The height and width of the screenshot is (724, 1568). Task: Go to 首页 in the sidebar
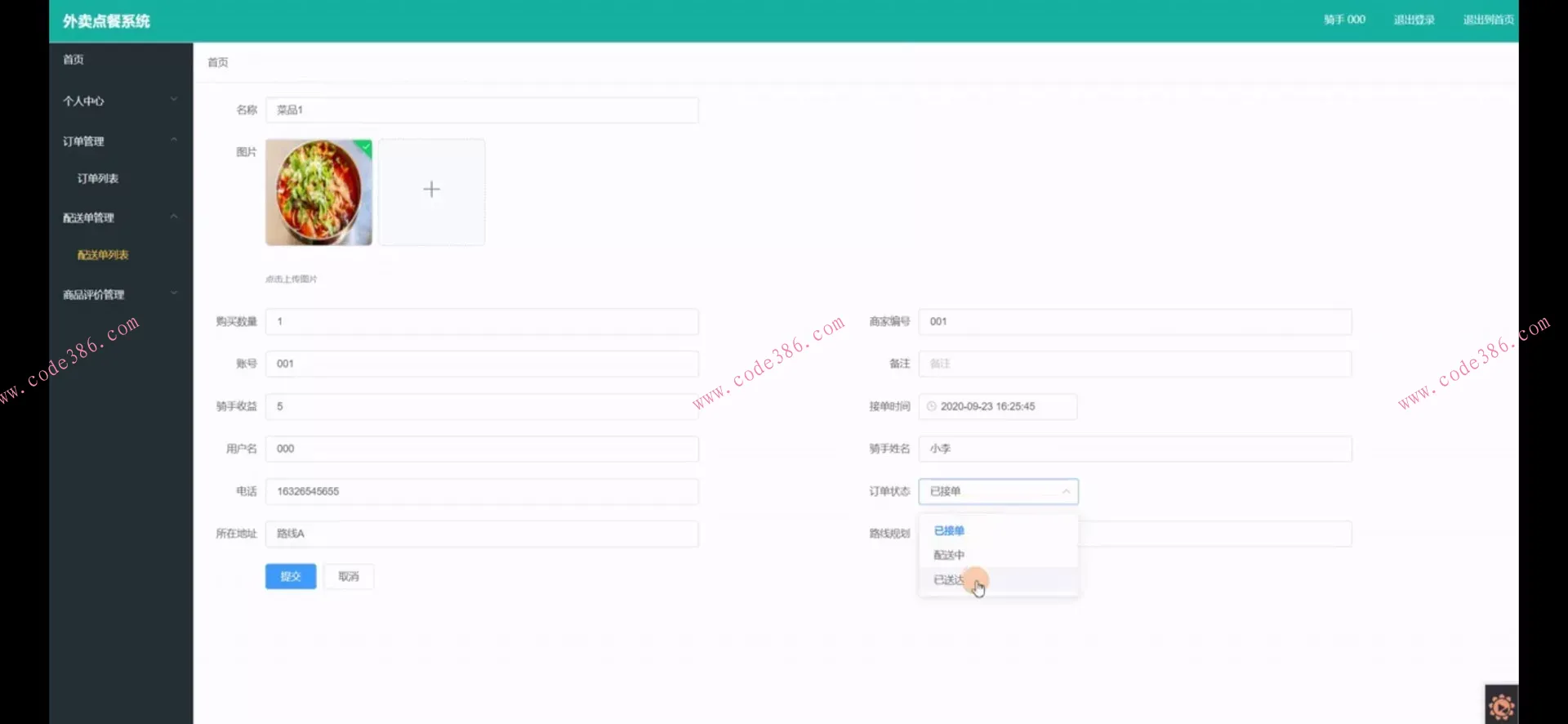click(x=73, y=60)
